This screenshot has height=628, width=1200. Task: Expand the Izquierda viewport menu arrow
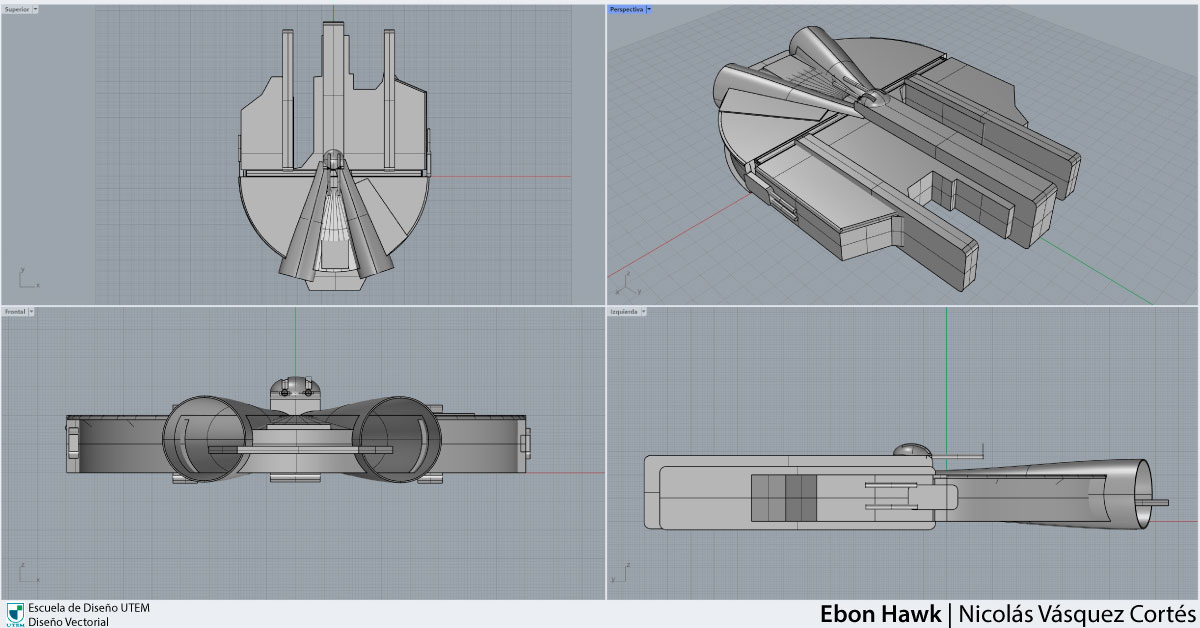[x=642, y=312]
